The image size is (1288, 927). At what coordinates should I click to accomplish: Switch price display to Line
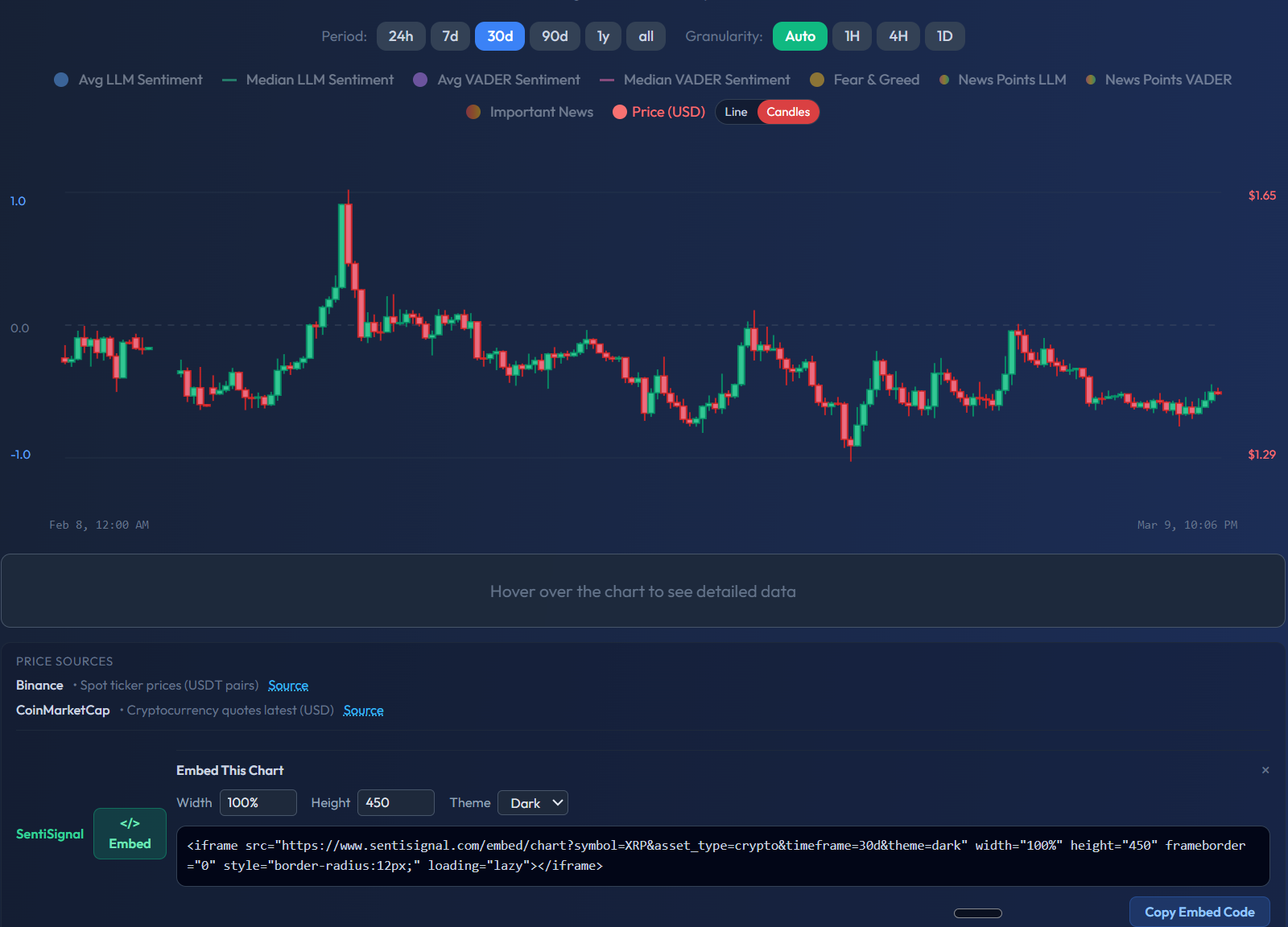736,112
